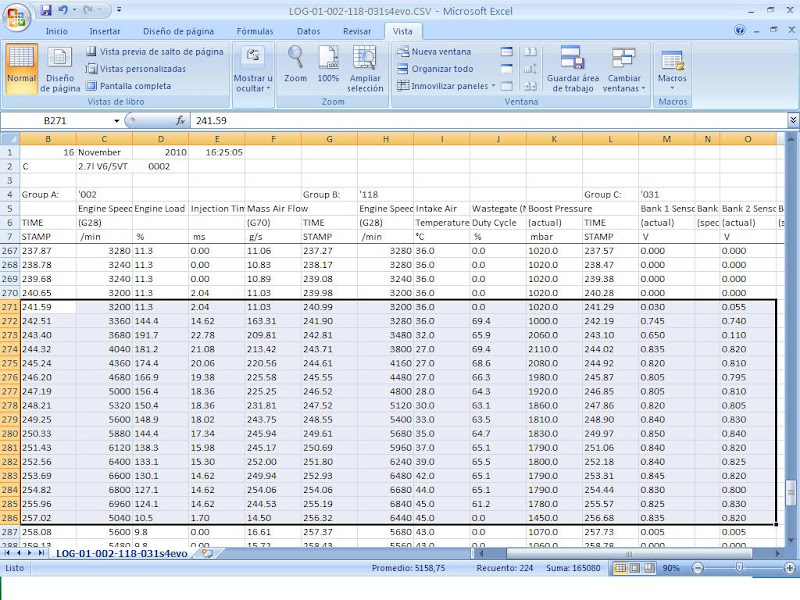Click the Select All corner button
The image size is (800, 600).
(x=10, y=139)
